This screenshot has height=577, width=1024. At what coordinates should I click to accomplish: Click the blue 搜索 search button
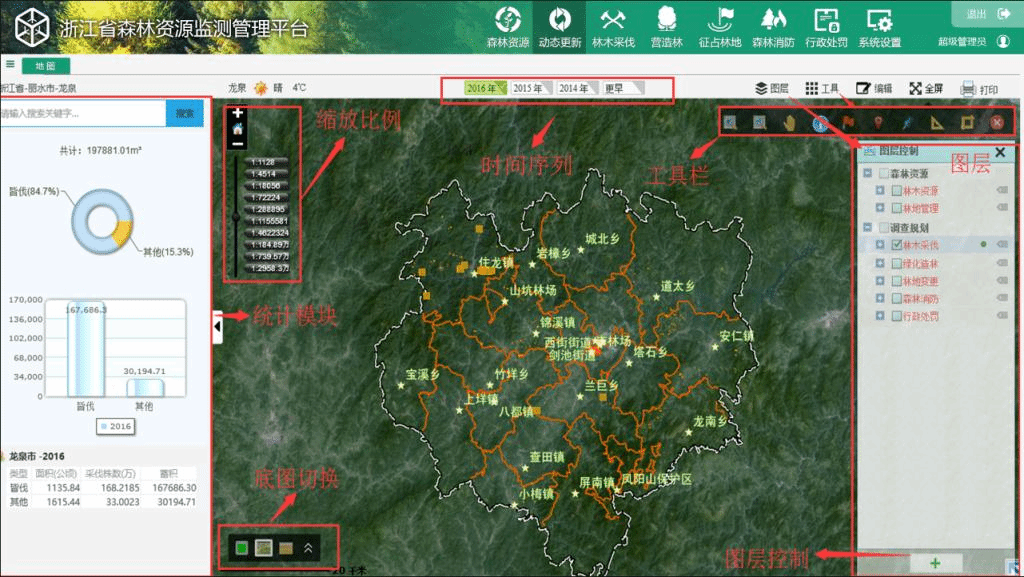coord(185,113)
